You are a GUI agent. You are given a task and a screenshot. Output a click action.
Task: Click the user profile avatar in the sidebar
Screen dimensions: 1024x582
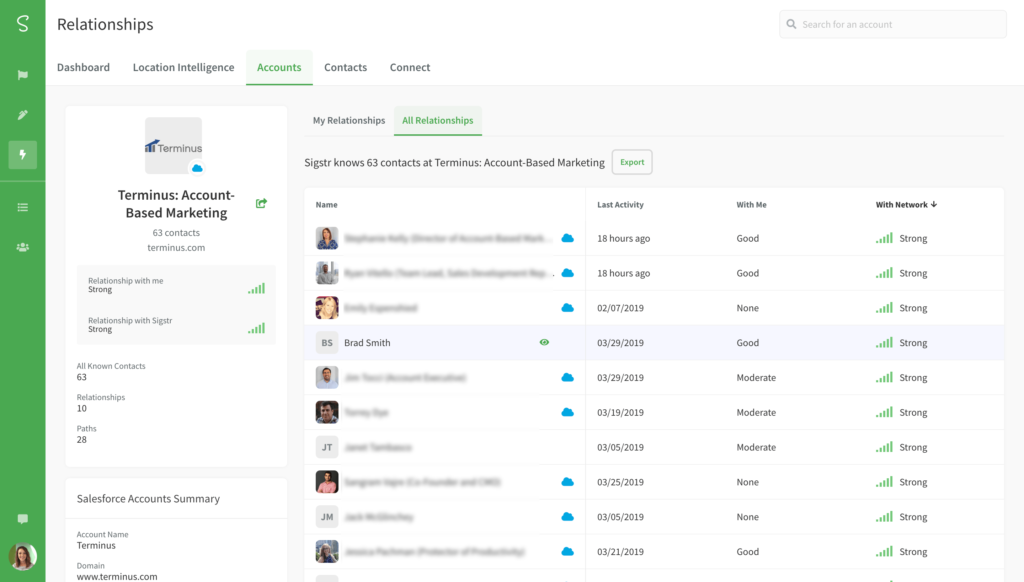(23, 557)
